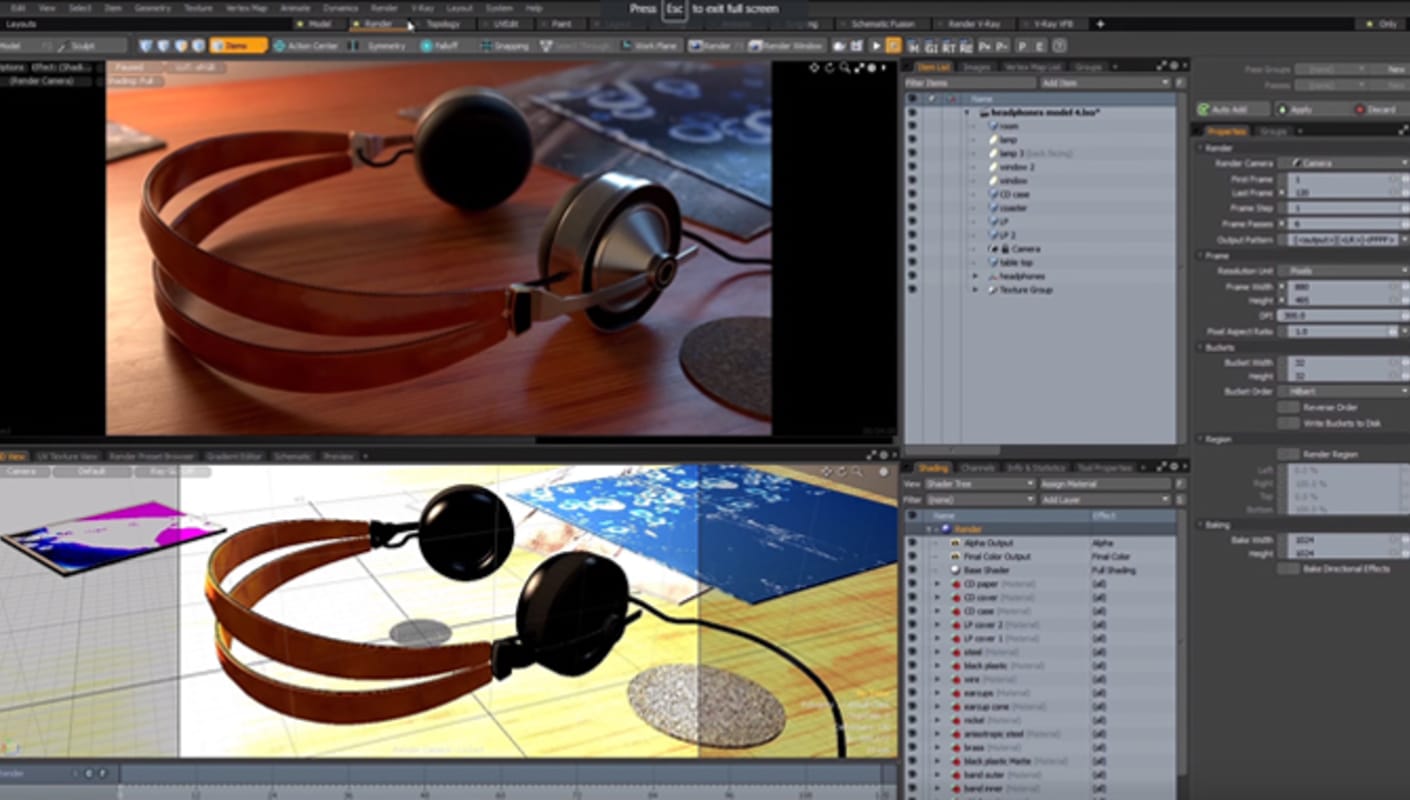The image size is (1410, 800).
Task: Switch to the Topology layout tab
Action: 442,23
